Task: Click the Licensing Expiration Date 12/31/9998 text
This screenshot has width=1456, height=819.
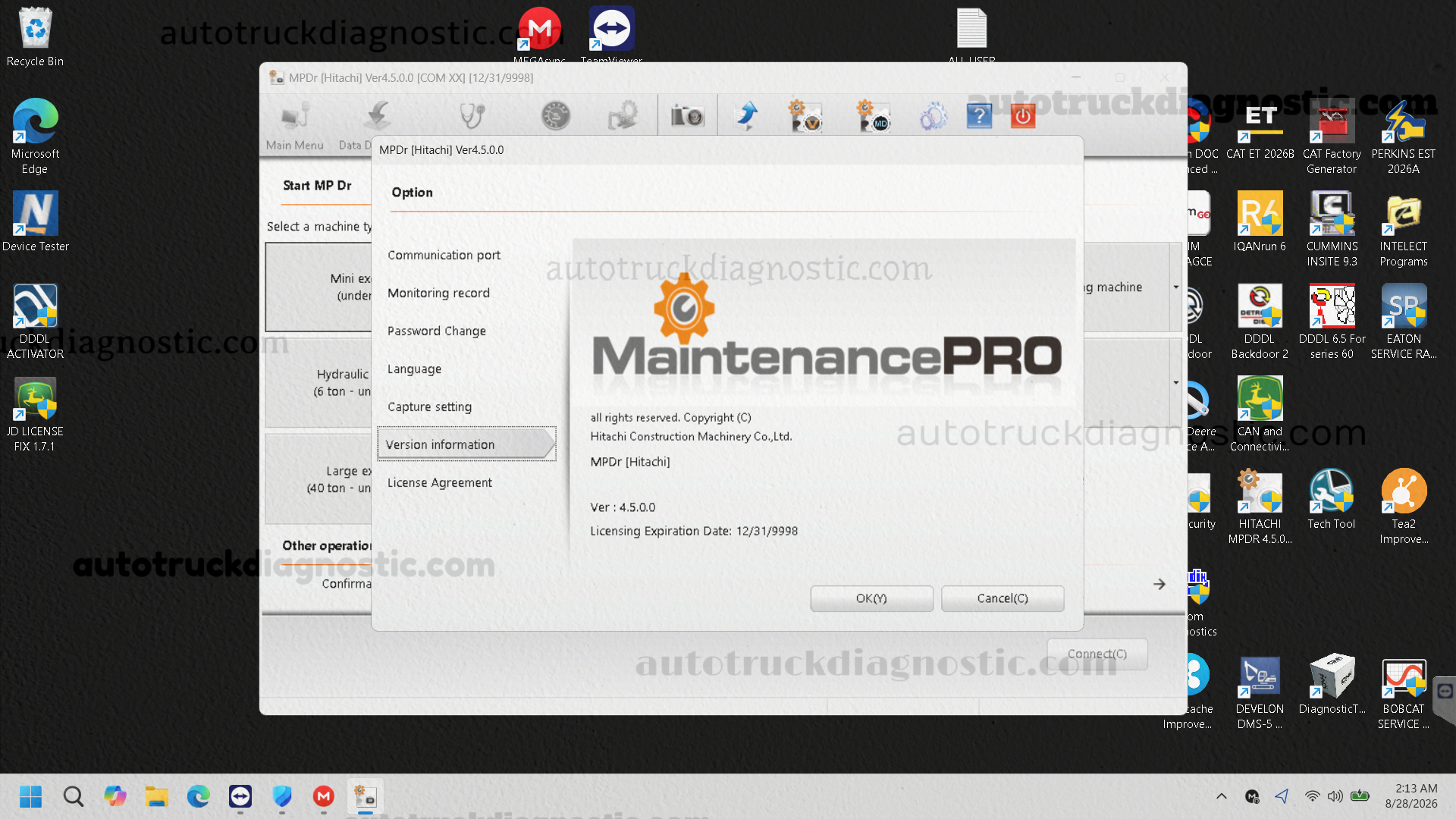Action: 694,531
